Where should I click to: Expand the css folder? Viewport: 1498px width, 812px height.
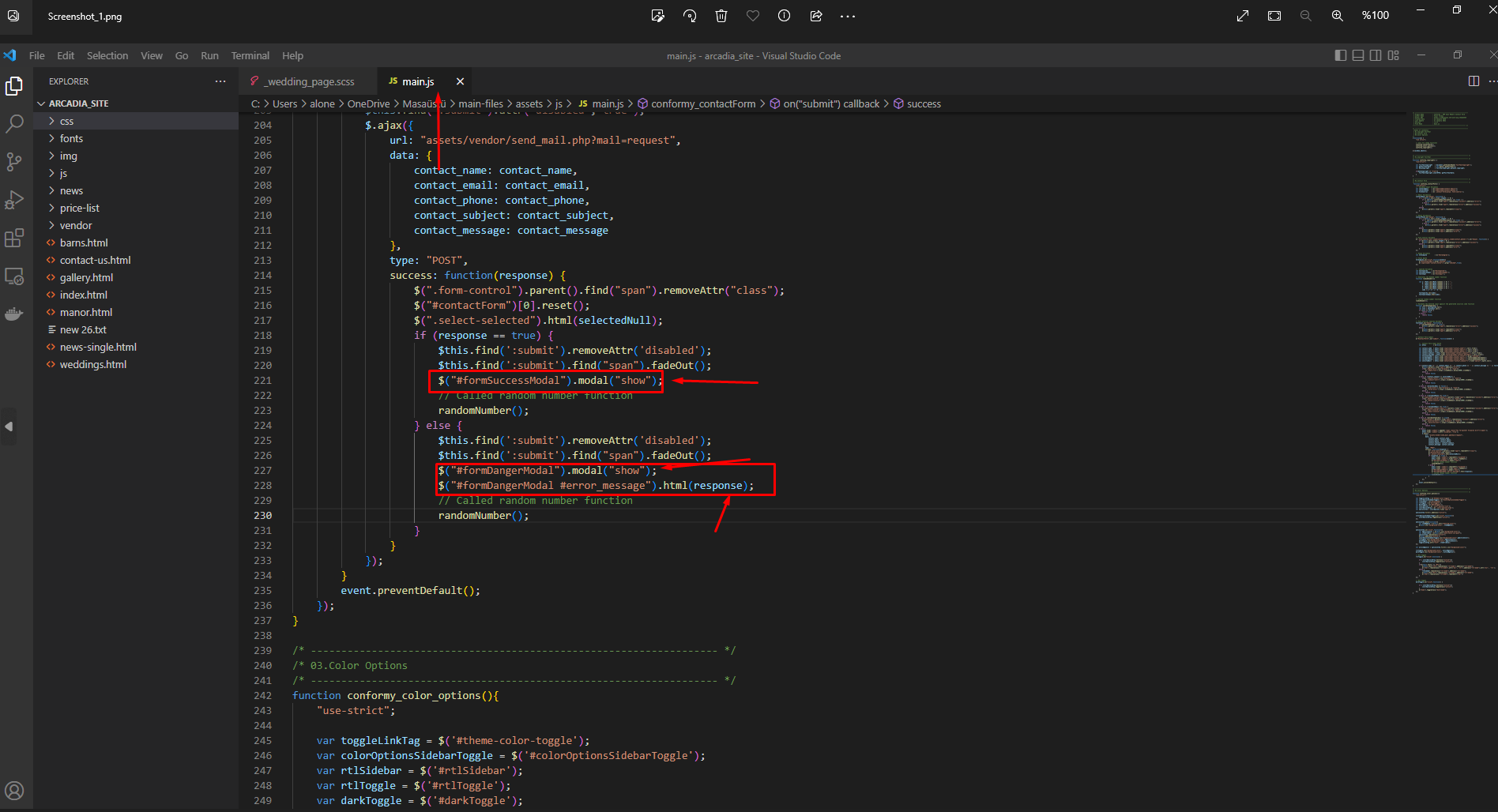click(x=136, y=121)
